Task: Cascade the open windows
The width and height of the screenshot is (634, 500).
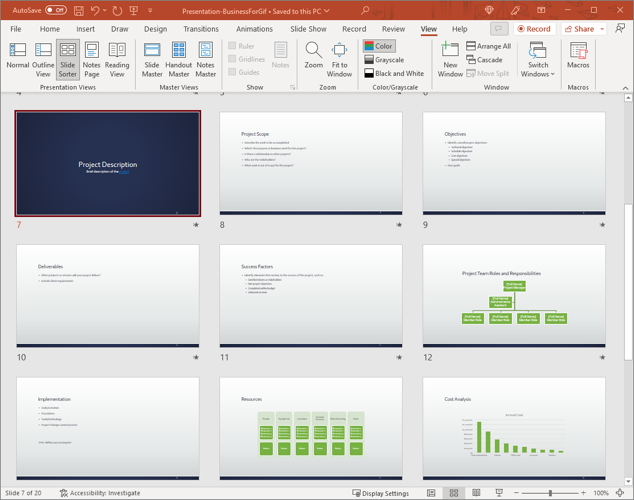Action: pyautogui.click(x=484, y=60)
